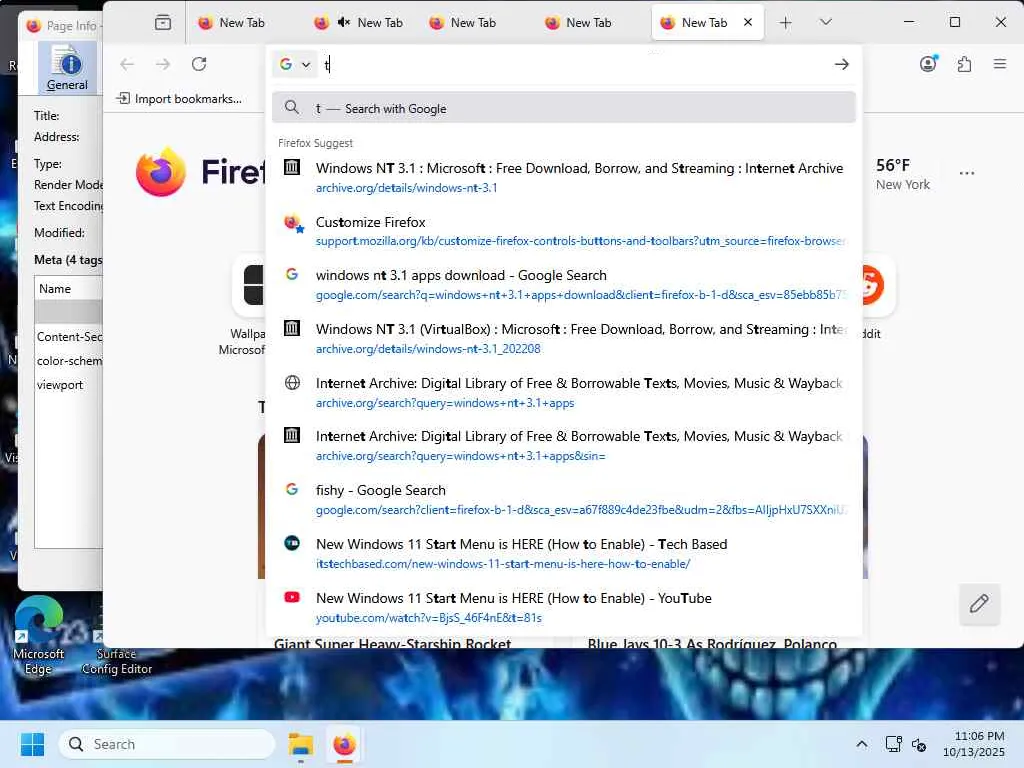Viewport: 1024px width, 768px height.
Task: Close the active New Tab
Action: tap(748, 22)
